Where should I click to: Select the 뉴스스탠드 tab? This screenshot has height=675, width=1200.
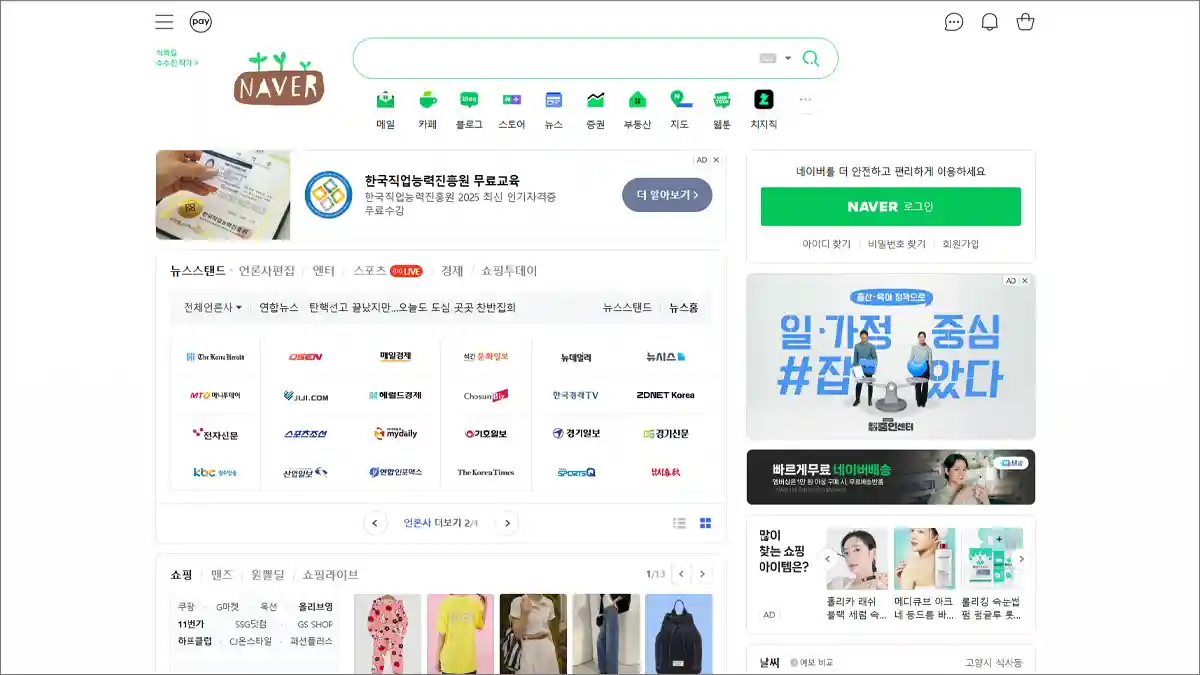(x=198, y=271)
